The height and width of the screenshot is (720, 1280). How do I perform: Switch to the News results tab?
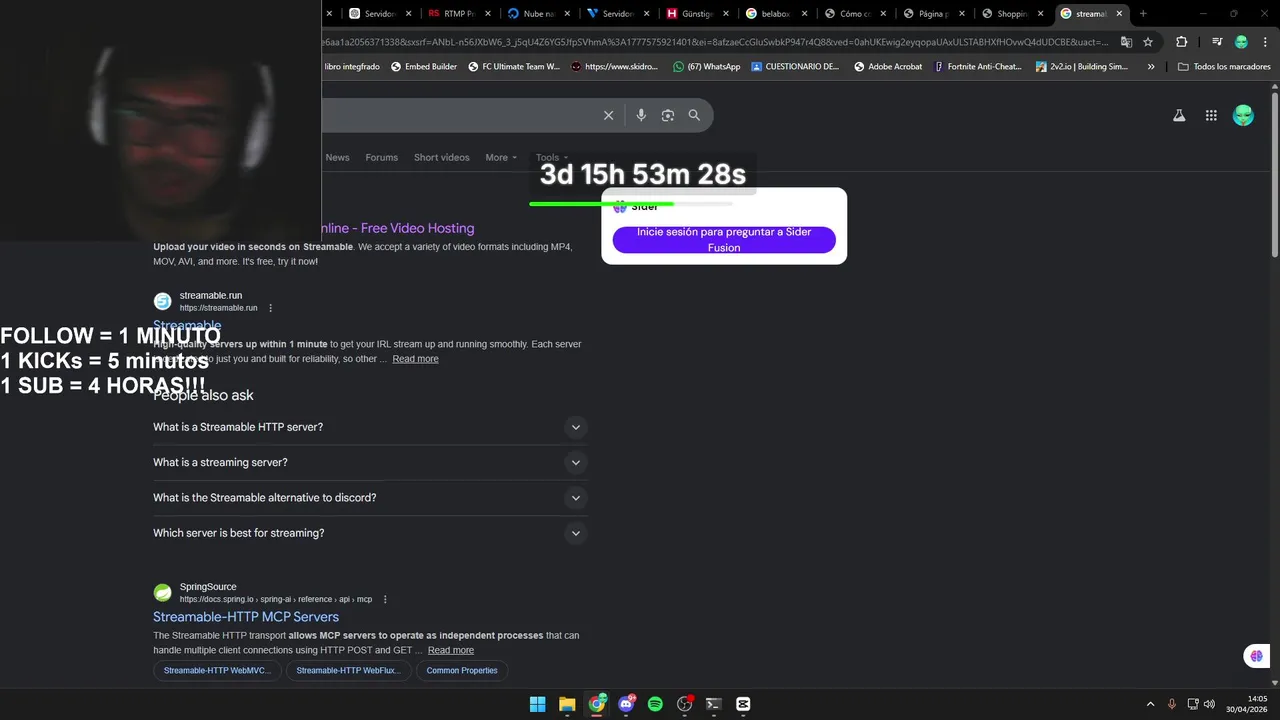[337, 157]
